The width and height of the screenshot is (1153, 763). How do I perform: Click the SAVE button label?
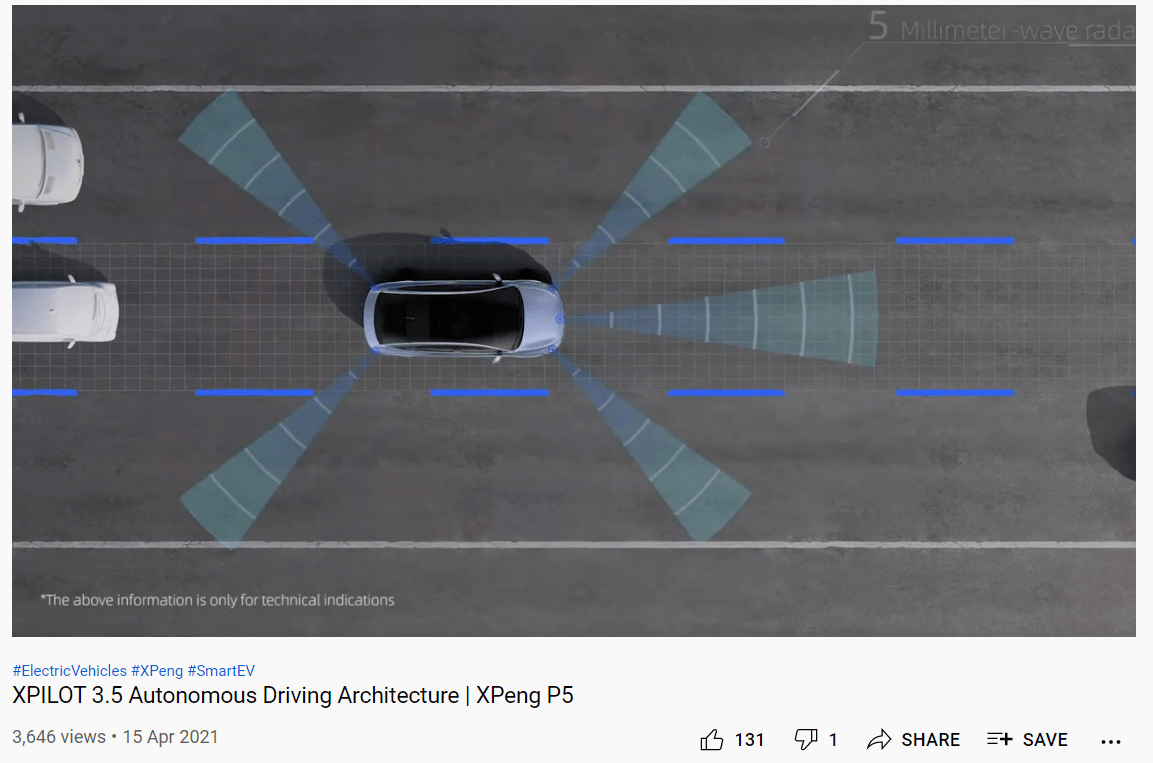(x=1045, y=739)
